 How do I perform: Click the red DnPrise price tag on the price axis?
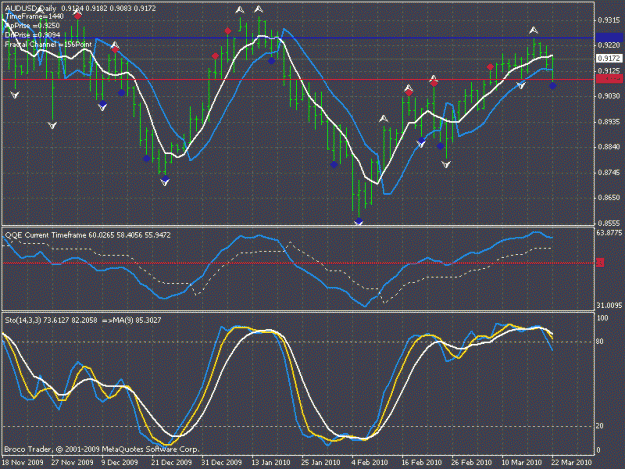pos(609,79)
